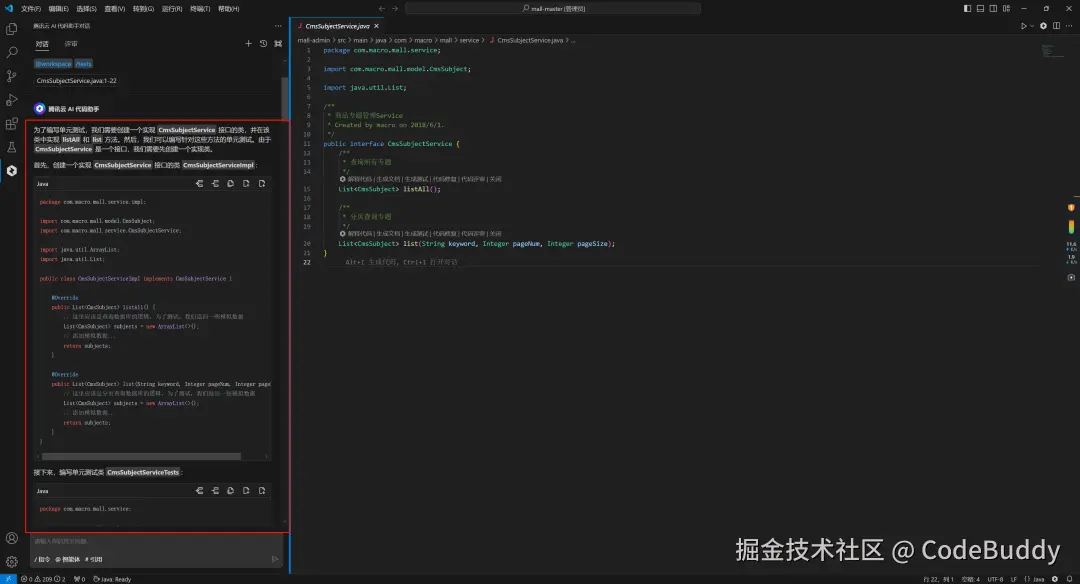
Task: Click the /指令 command button
Action: (42, 559)
